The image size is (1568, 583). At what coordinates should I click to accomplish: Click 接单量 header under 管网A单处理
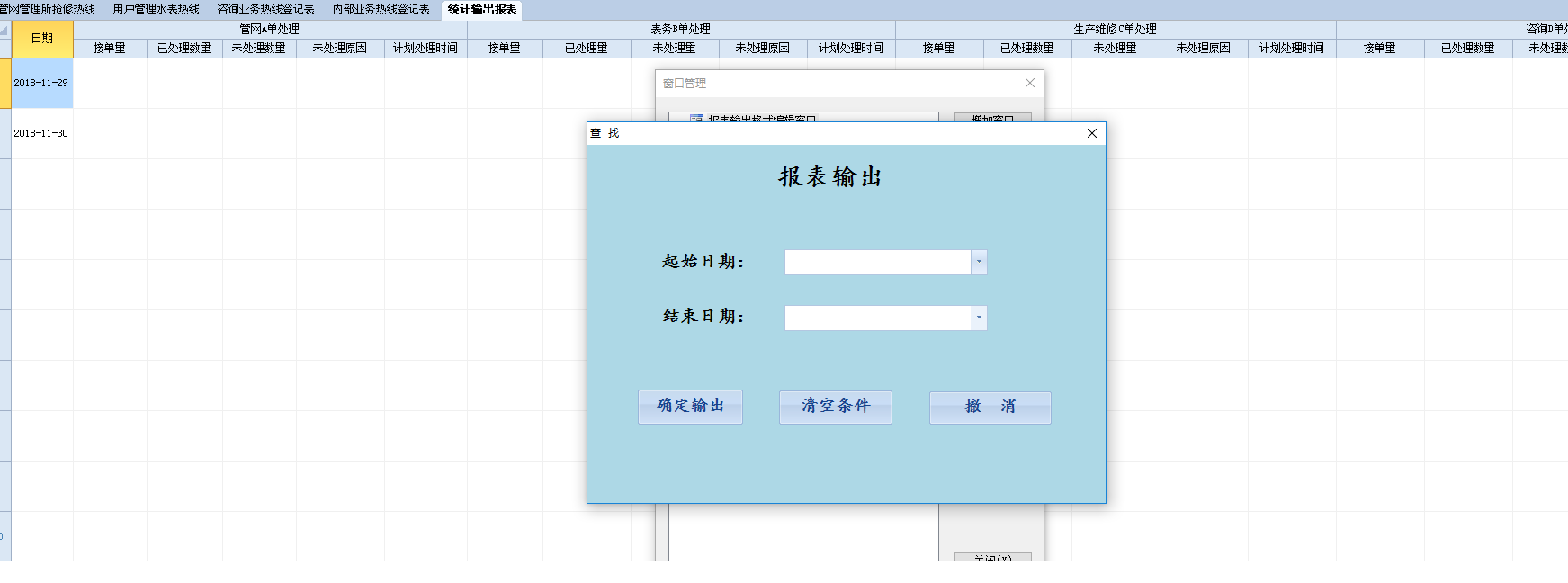(x=110, y=49)
